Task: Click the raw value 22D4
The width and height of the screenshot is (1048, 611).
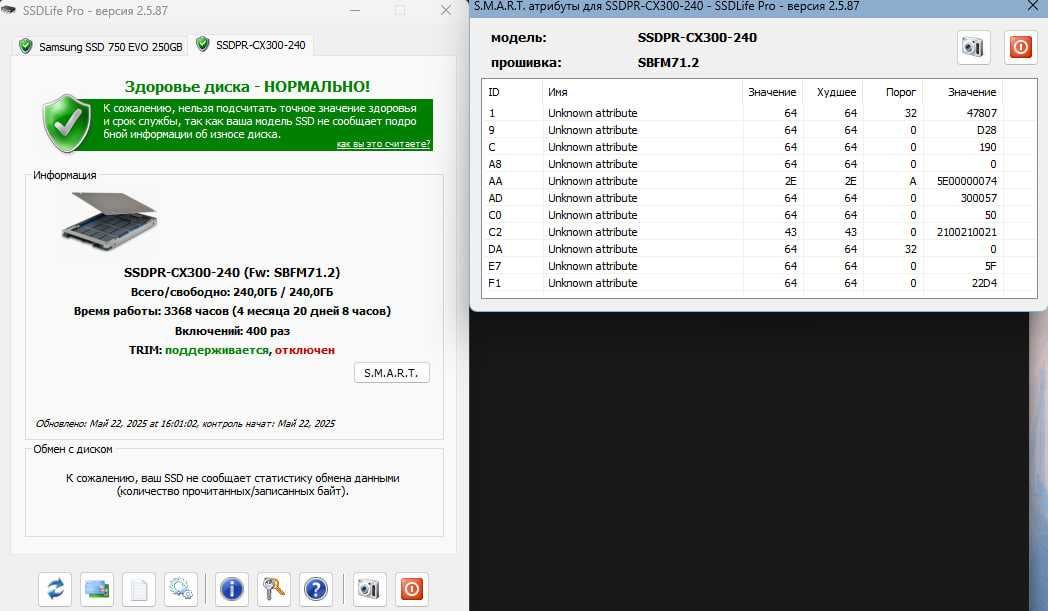Action: tap(984, 283)
